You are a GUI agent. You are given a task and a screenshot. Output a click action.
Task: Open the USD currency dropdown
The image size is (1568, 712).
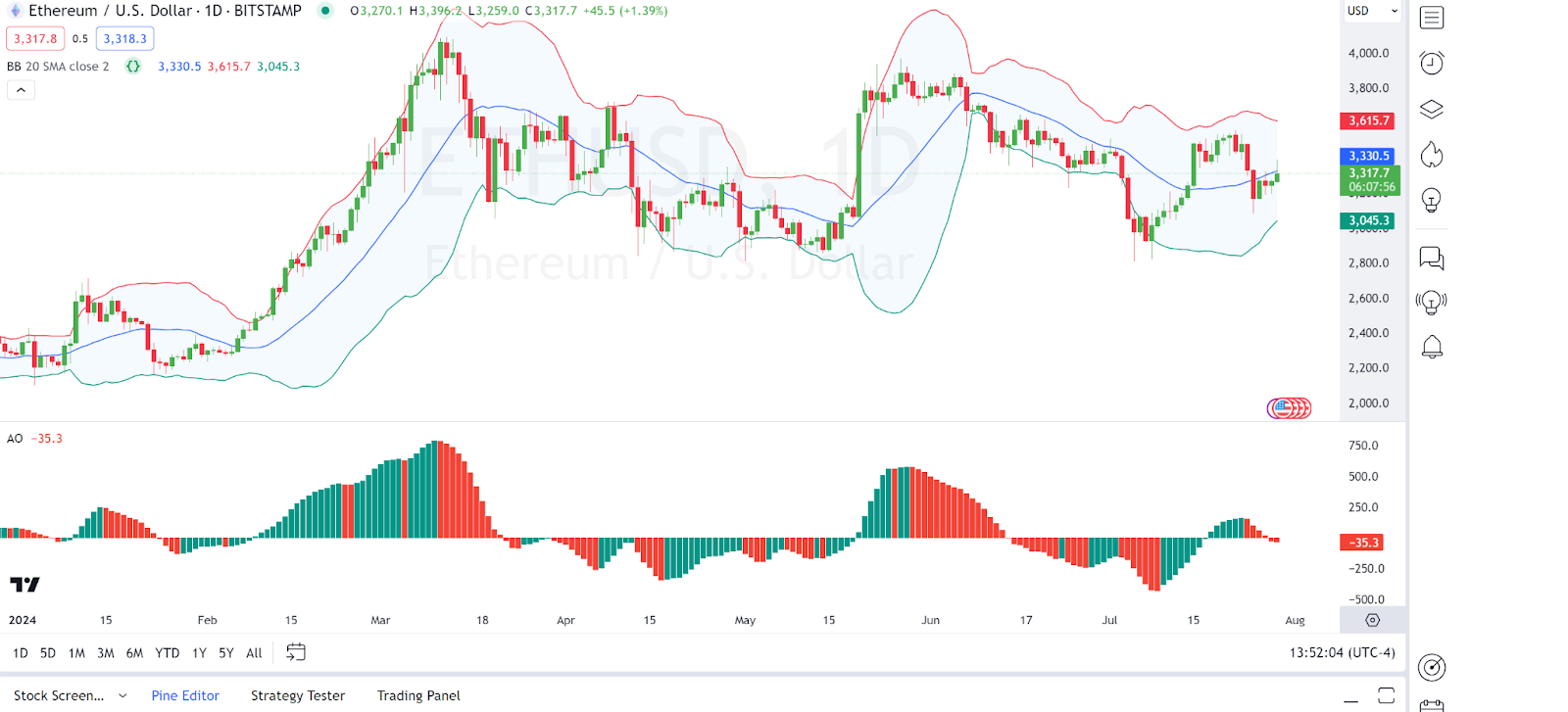pyautogui.click(x=1373, y=11)
